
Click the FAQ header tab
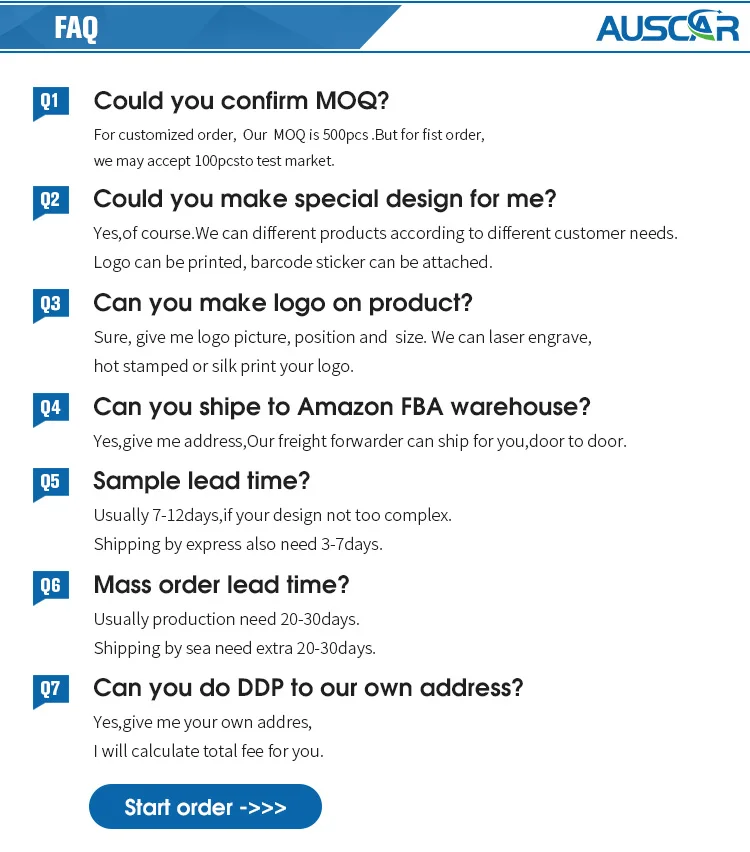point(77,27)
